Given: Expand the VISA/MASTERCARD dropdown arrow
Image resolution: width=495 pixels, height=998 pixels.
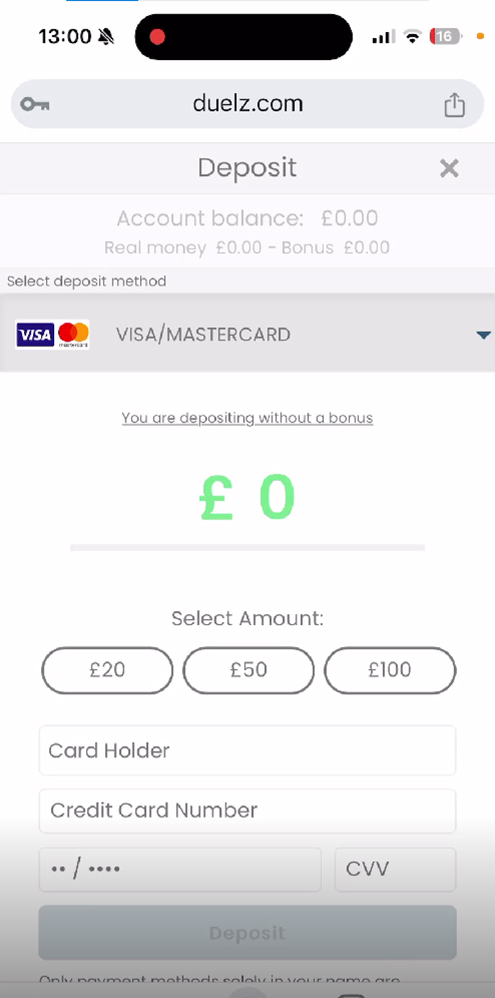Looking at the screenshot, I should coord(484,335).
